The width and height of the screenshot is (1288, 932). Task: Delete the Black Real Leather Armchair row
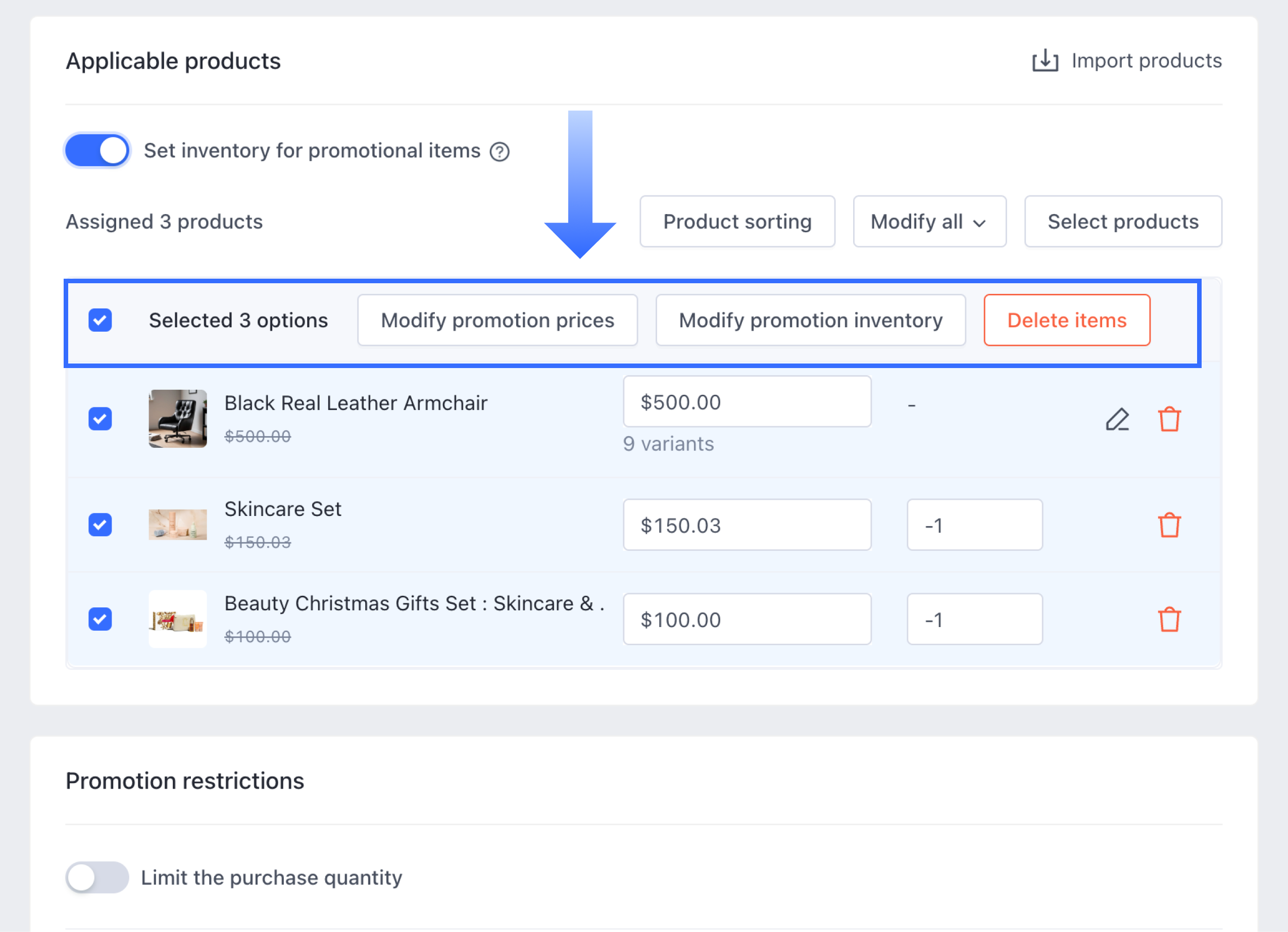(x=1169, y=420)
